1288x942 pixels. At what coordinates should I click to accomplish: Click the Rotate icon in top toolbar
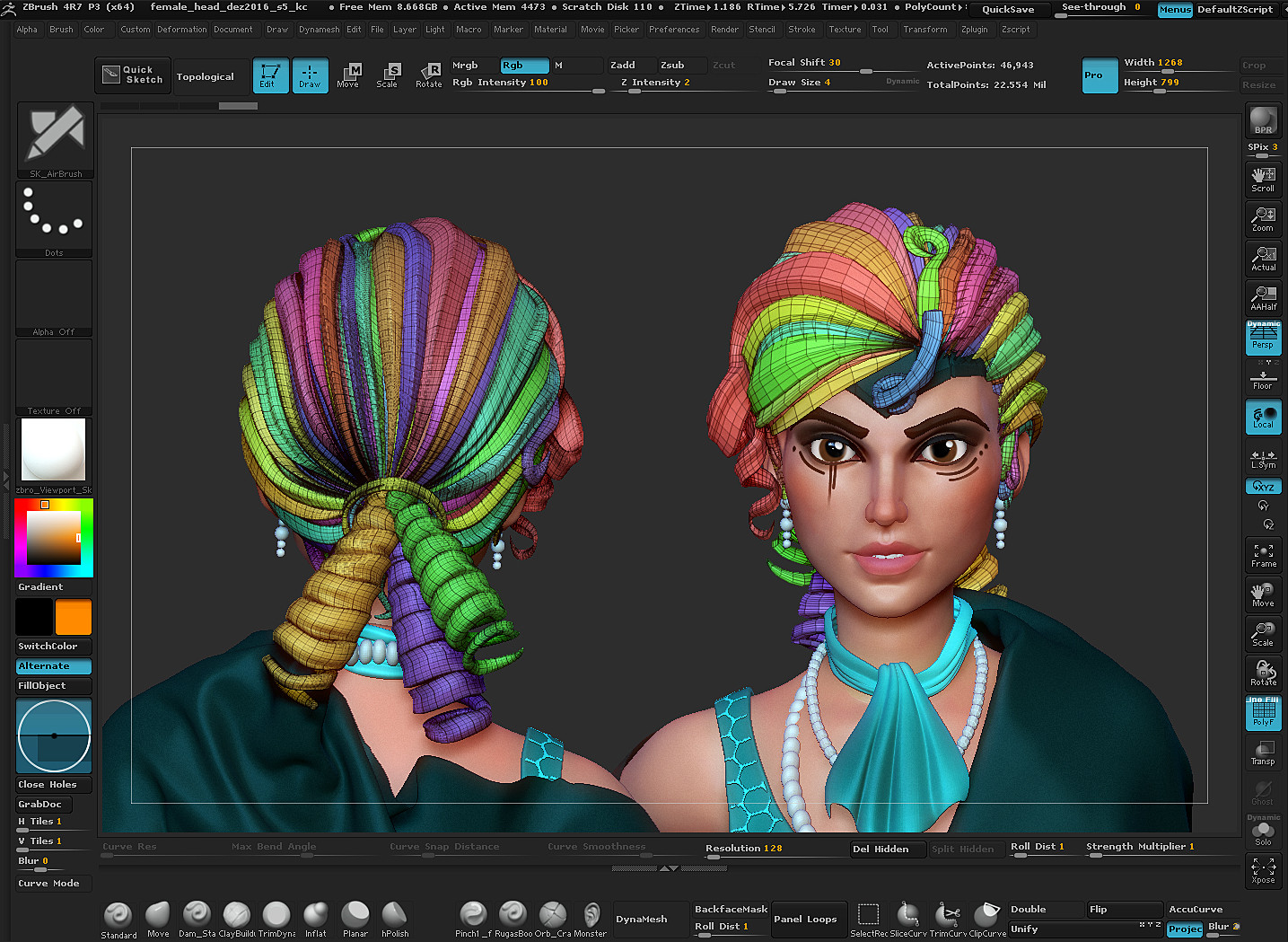(428, 75)
